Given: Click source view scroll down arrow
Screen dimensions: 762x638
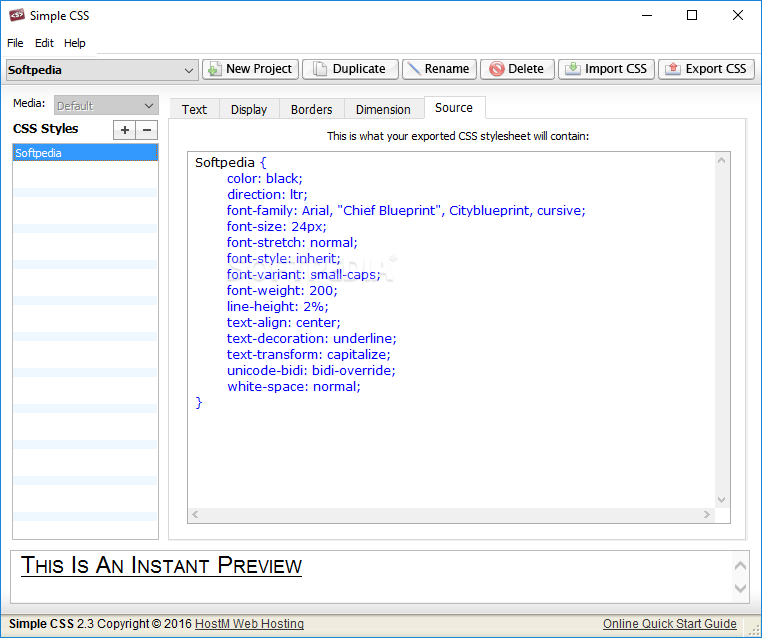Looking at the screenshot, I should pos(722,500).
